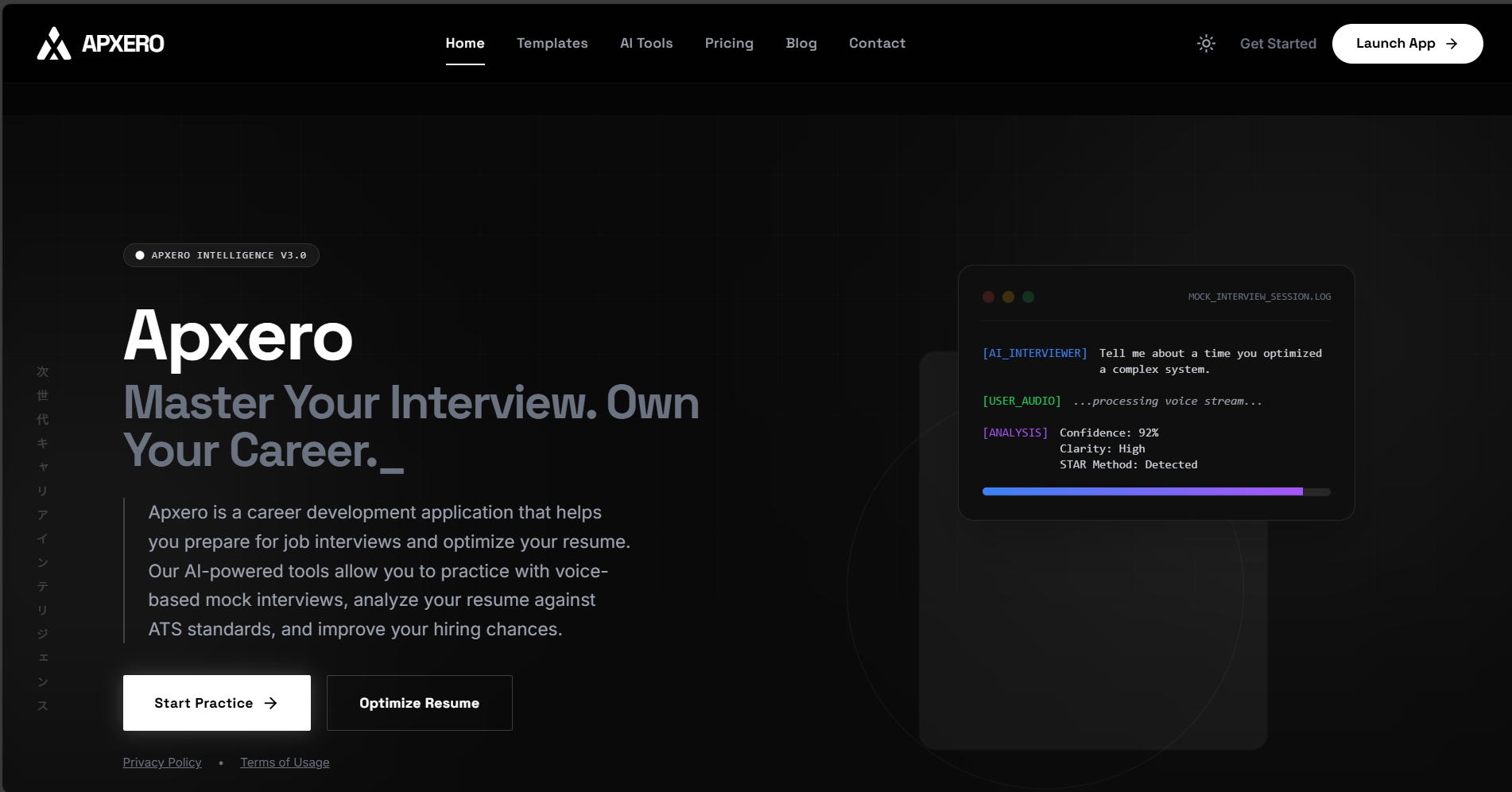This screenshot has width=1512, height=792.
Task: Open the Privacy Policy link
Action: (162, 763)
